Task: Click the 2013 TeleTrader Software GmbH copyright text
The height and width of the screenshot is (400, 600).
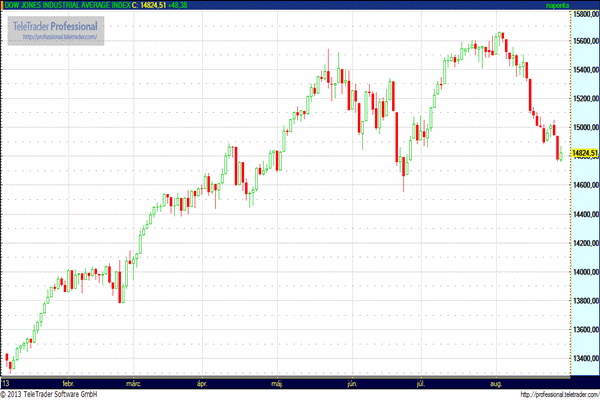Action: (50, 393)
